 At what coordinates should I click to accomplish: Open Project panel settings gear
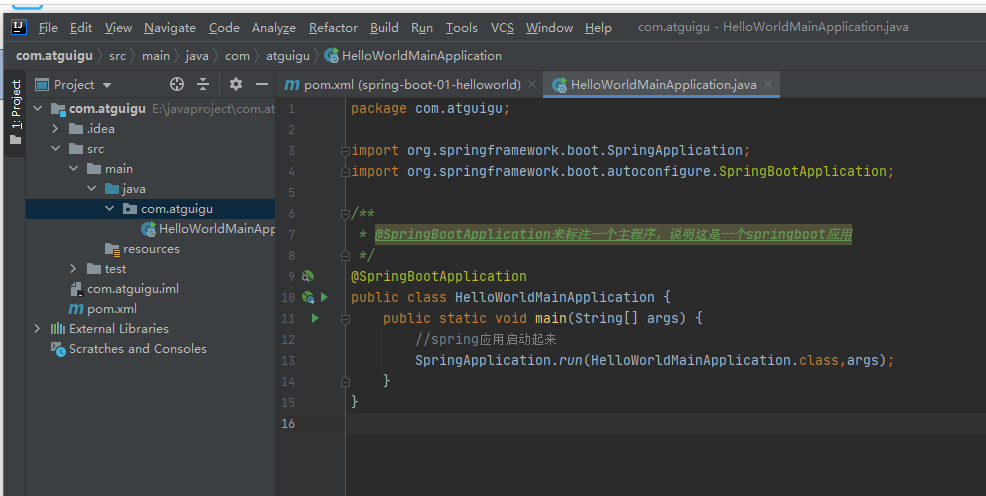point(236,85)
